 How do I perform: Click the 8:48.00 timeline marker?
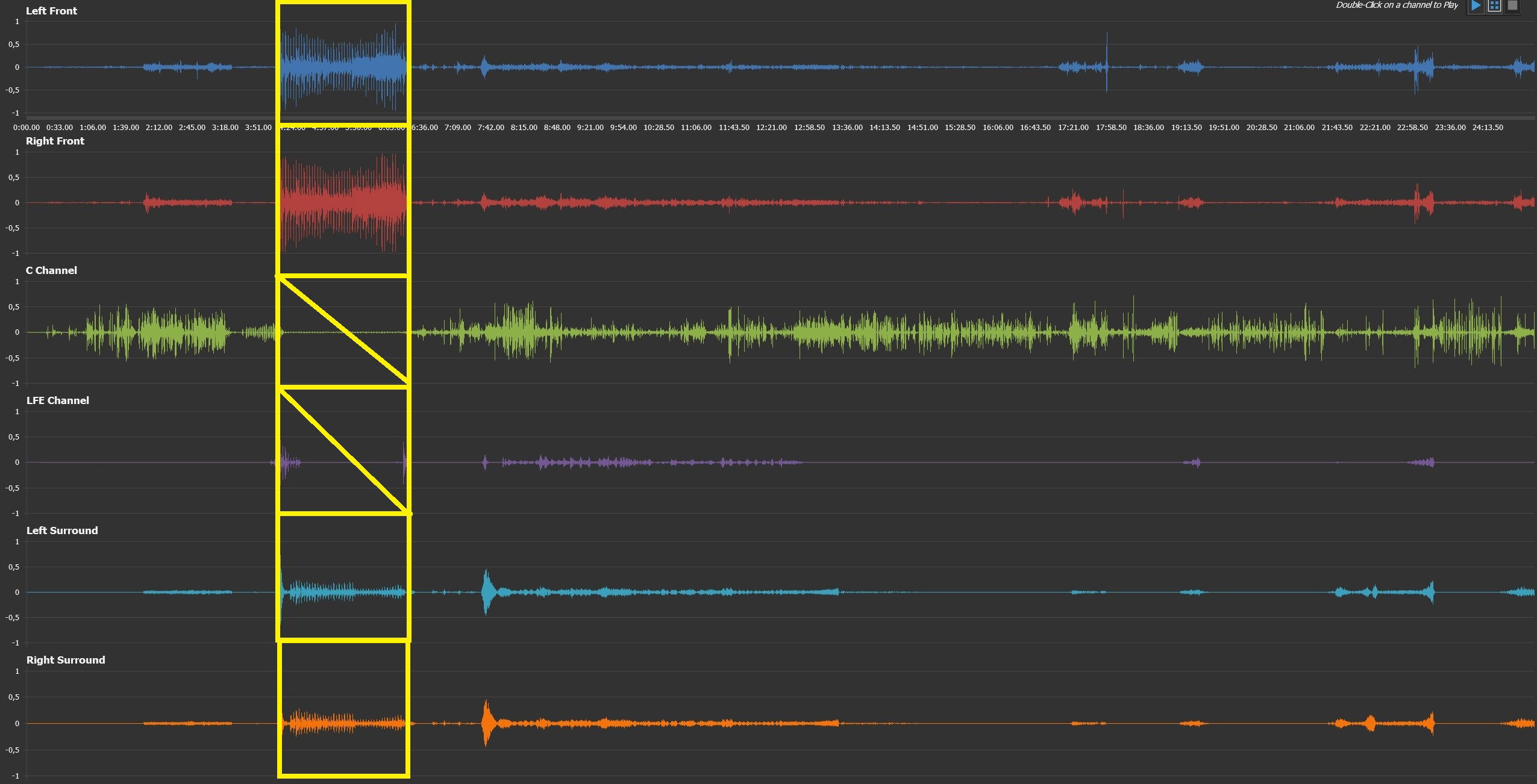coord(557,128)
